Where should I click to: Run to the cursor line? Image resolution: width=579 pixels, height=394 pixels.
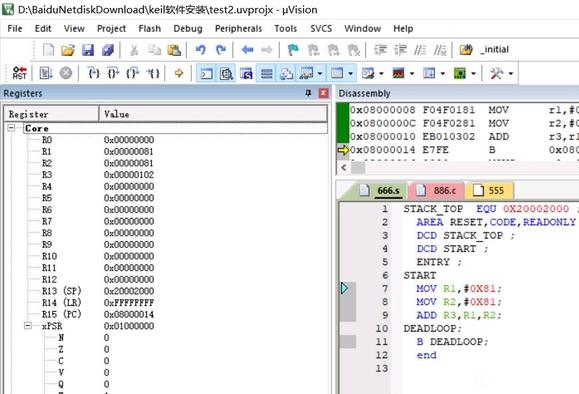click(153, 73)
